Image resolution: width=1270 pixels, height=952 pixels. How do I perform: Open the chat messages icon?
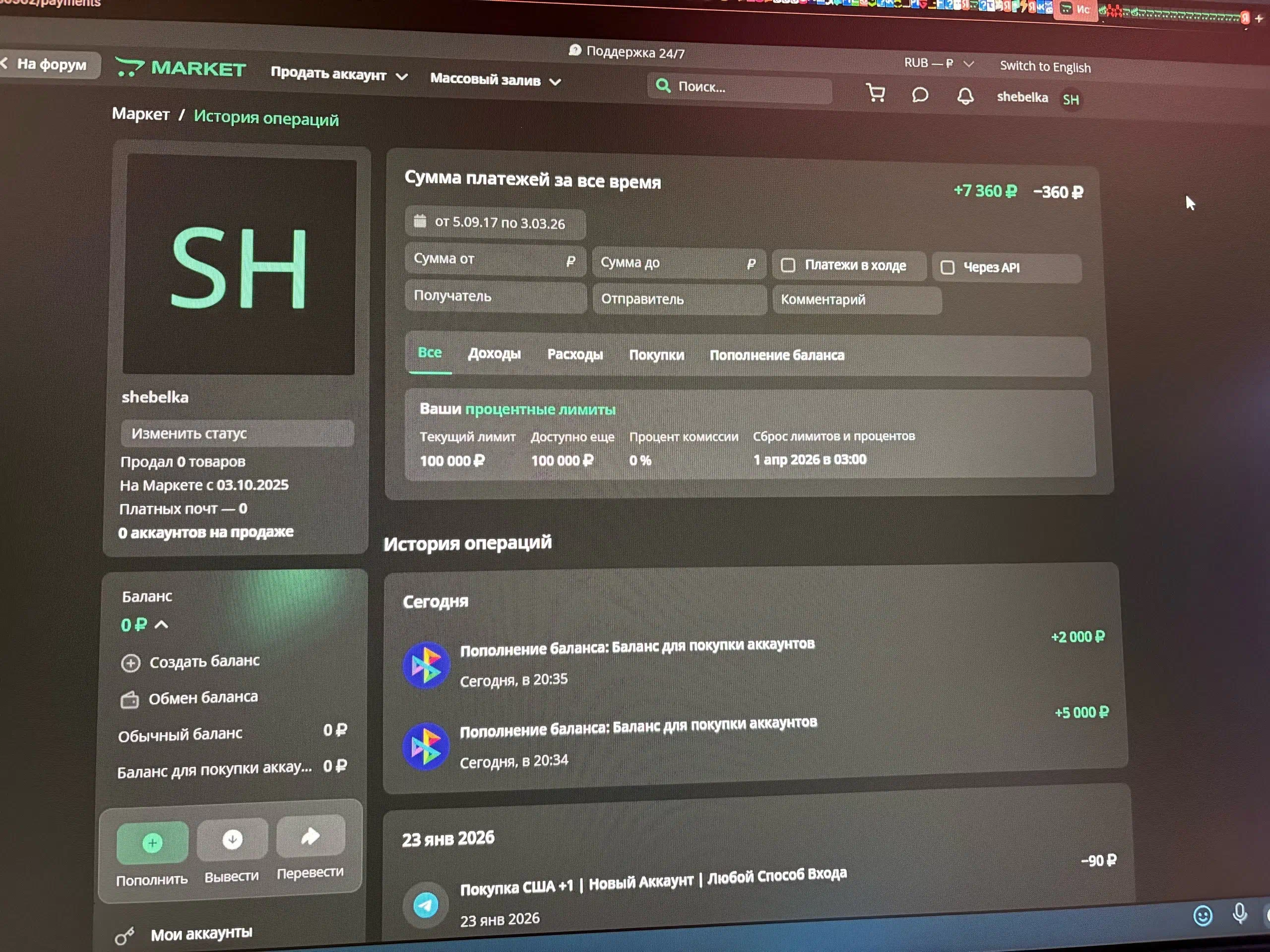(920, 95)
